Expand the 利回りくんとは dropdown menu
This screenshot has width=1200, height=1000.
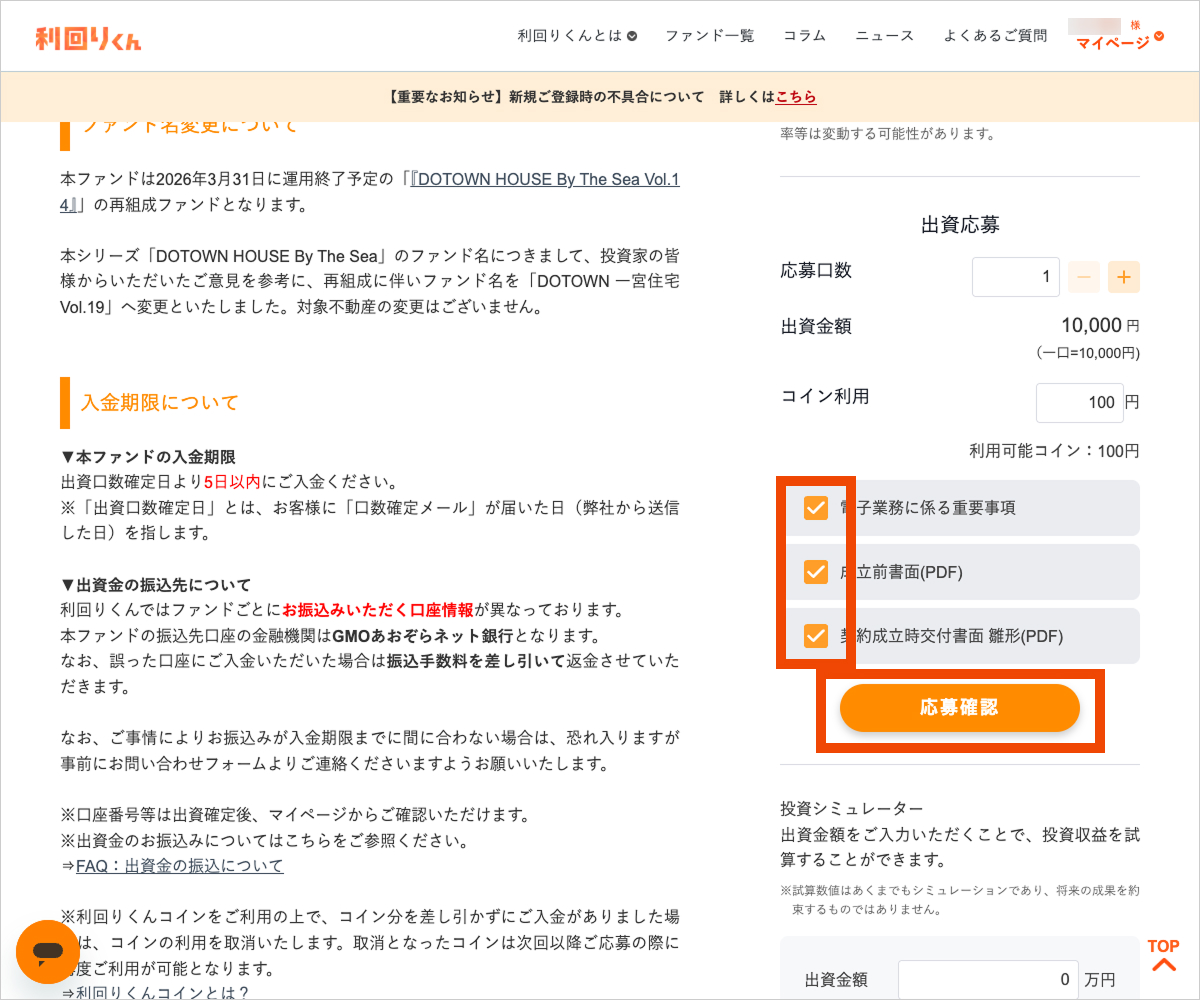point(577,36)
